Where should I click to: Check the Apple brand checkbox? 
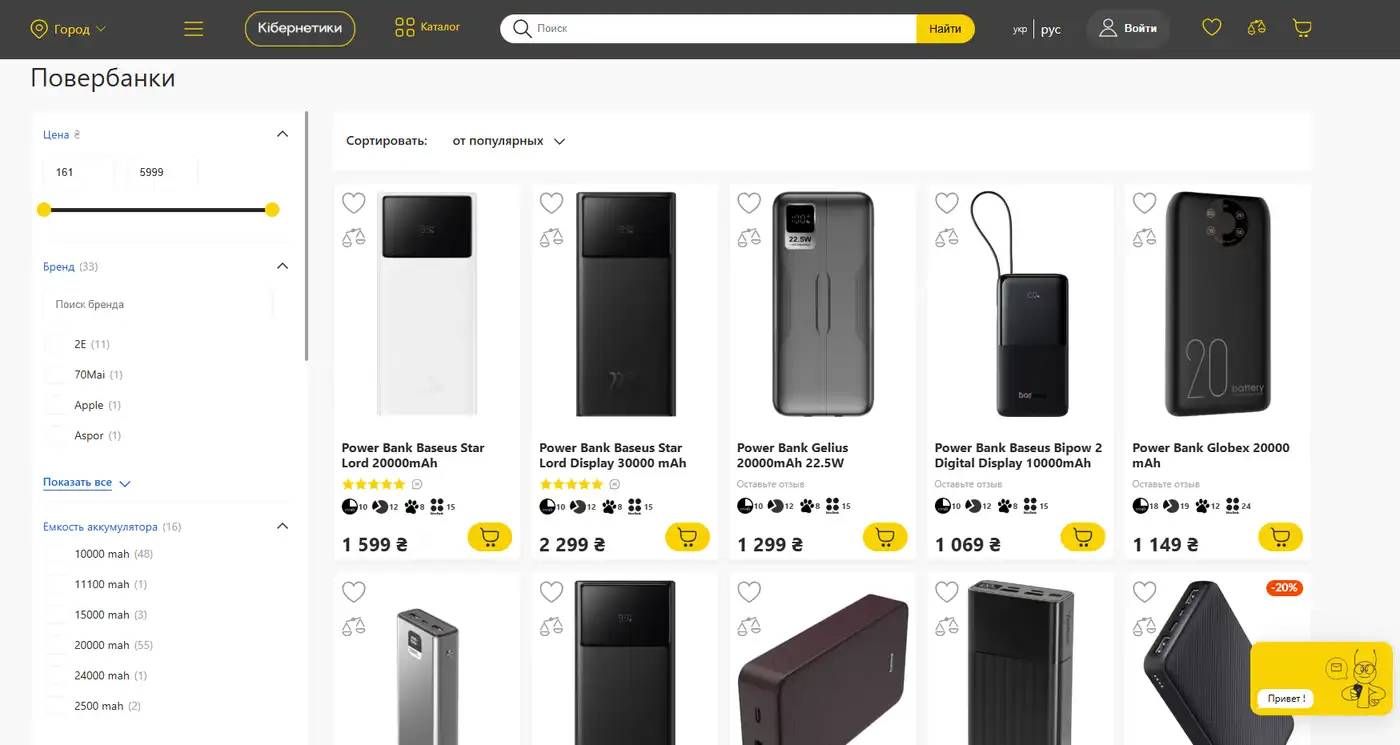[56, 405]
